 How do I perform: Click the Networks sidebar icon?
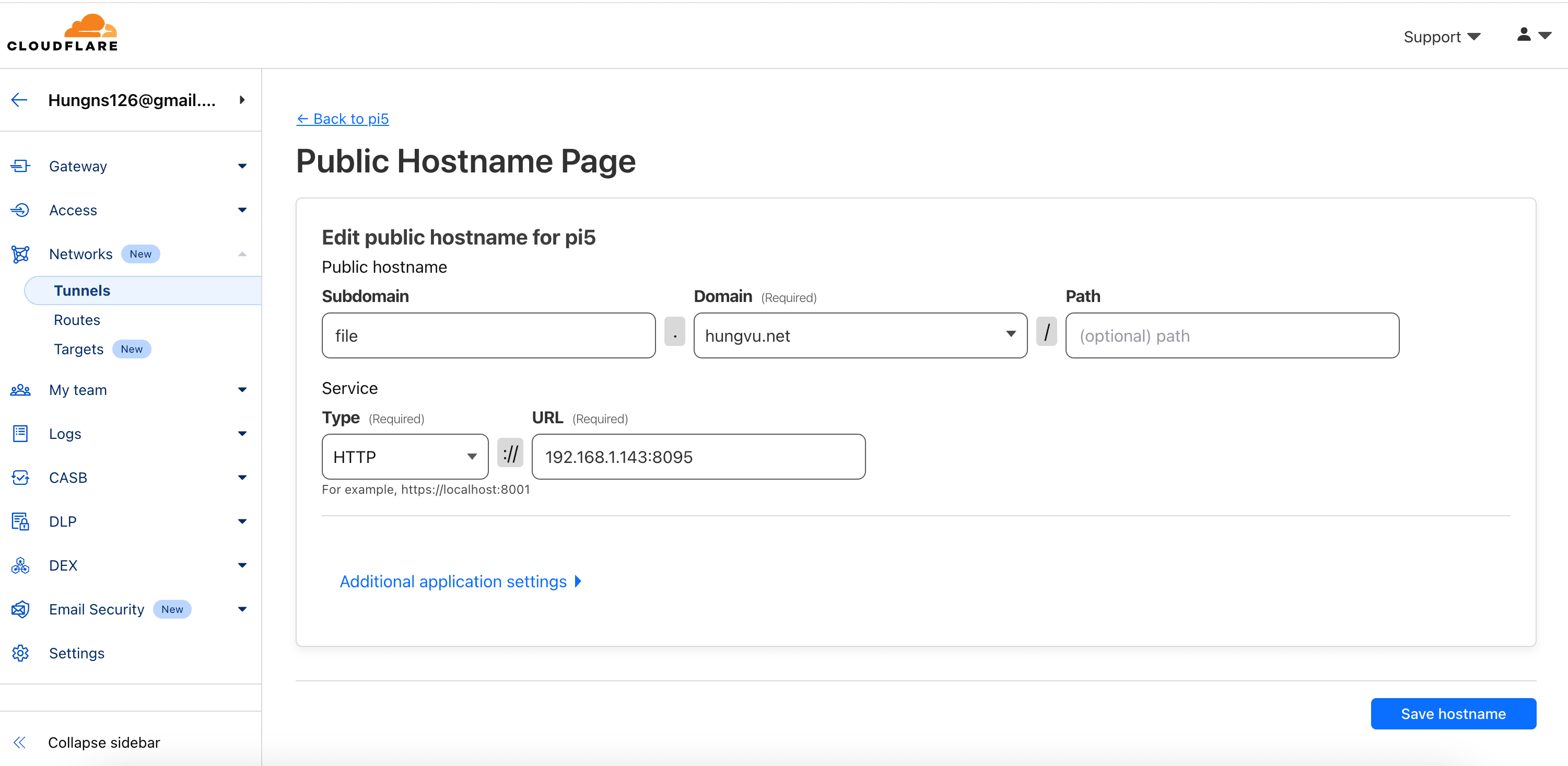pos(20,254)
